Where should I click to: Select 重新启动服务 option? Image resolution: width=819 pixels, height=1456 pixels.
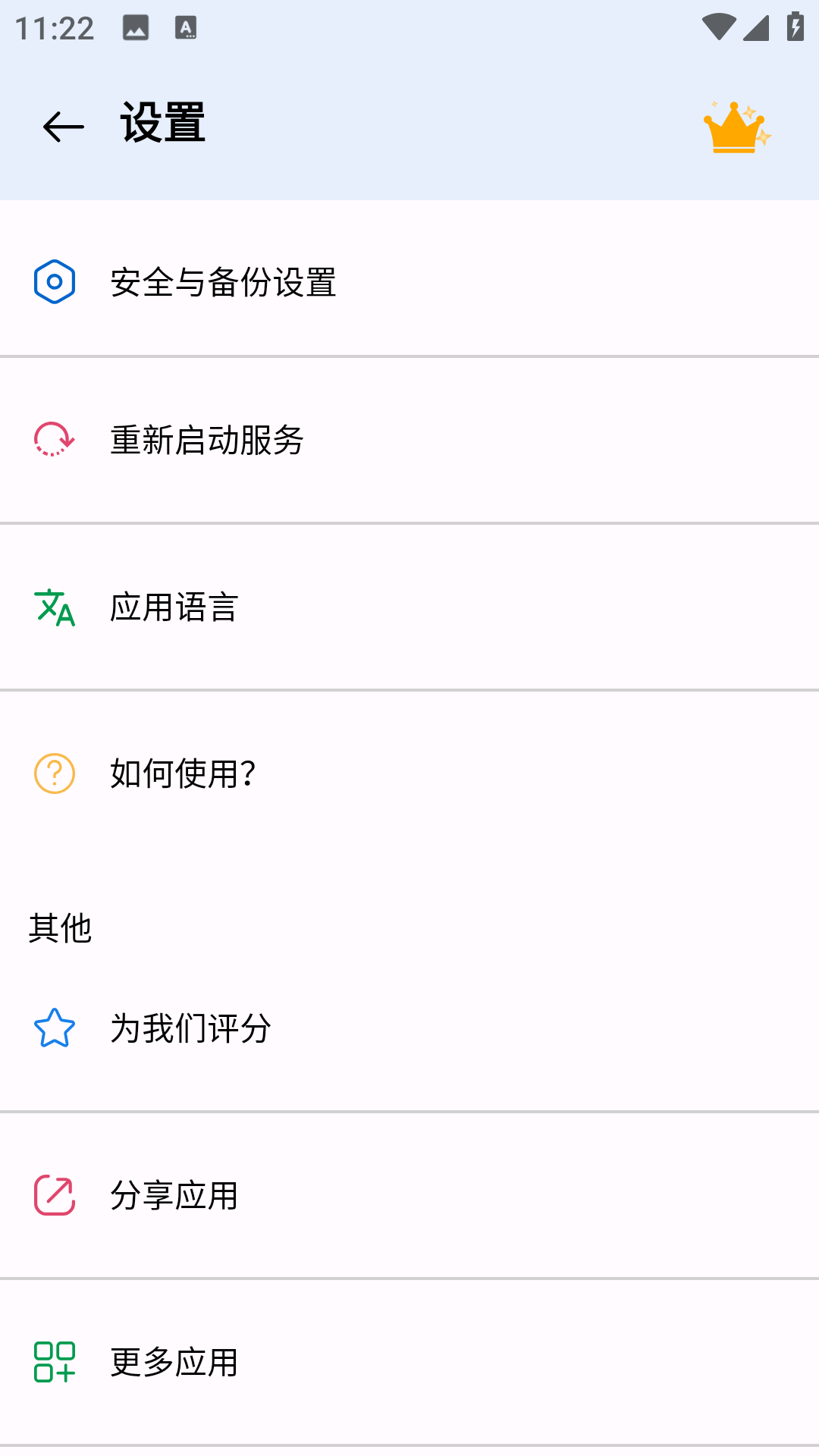[207, 440]
